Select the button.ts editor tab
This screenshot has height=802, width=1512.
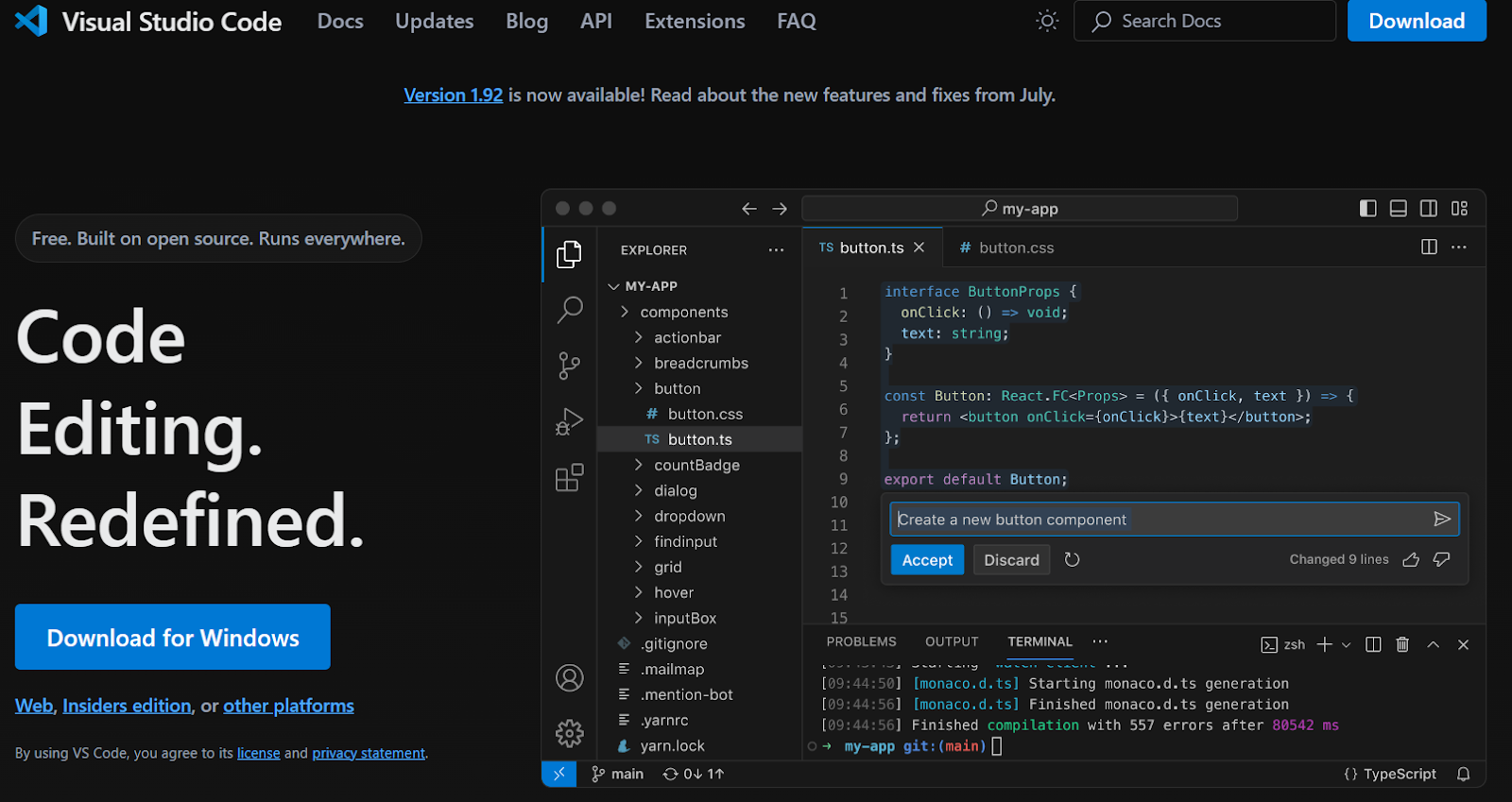pos(872,247)
